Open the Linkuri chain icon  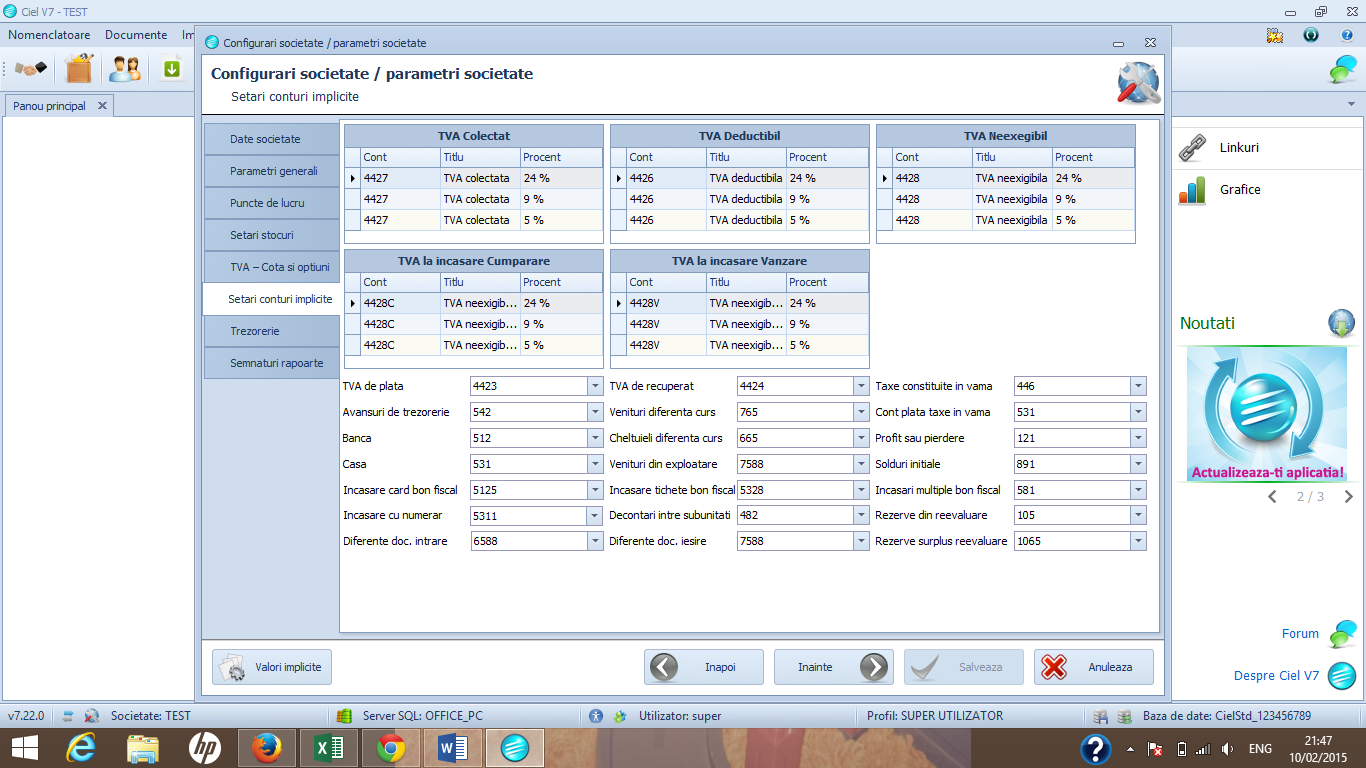[1192, 148]
